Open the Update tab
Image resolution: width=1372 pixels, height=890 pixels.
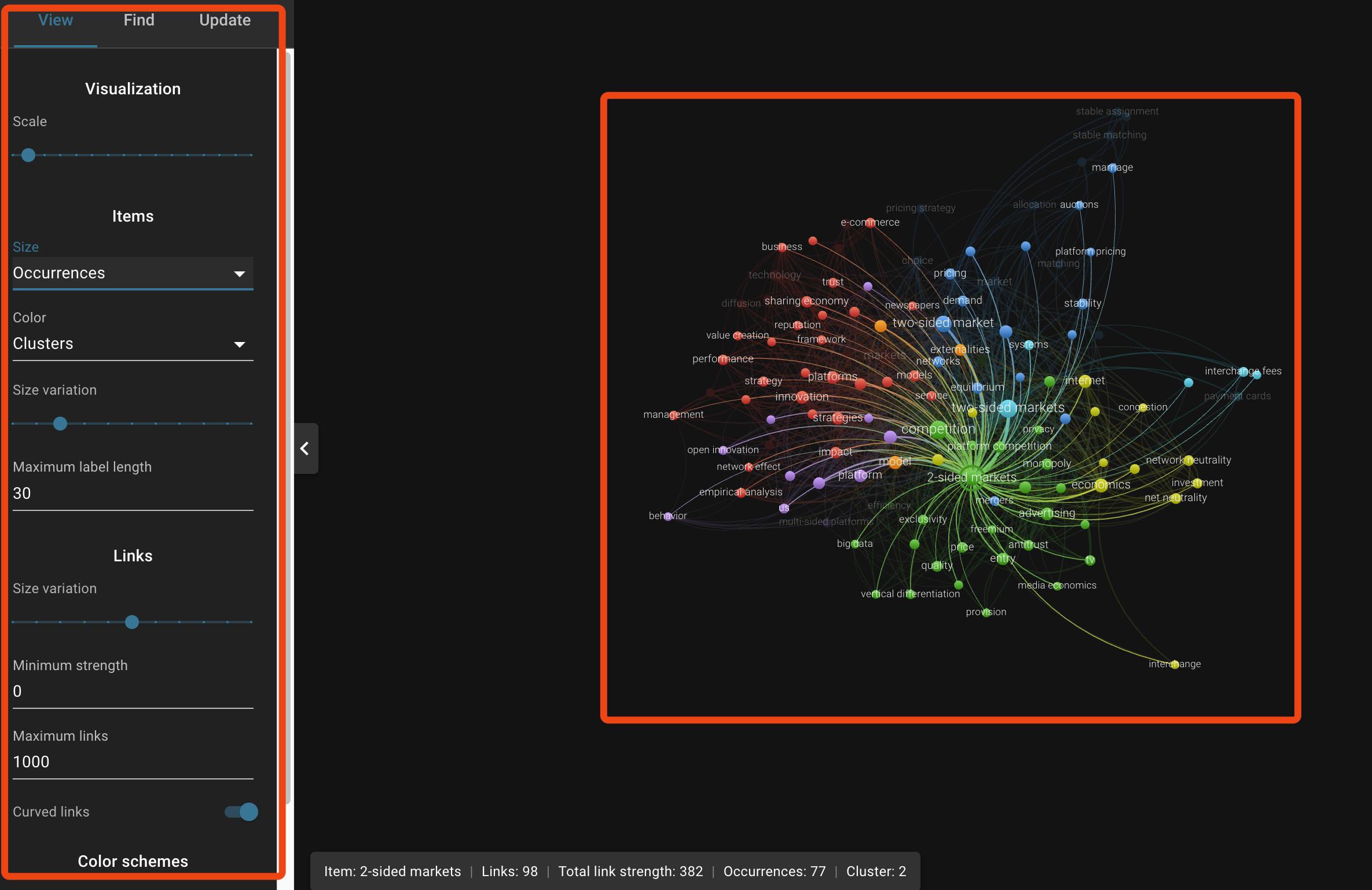tap(225, 21)
